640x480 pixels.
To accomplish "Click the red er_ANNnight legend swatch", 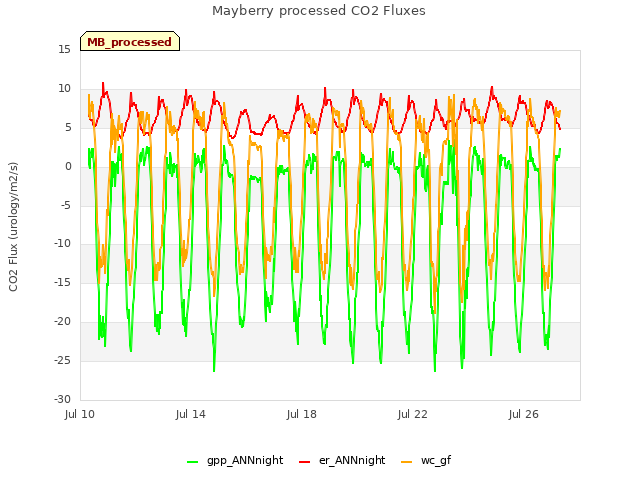I will click(x=304, y=462).
